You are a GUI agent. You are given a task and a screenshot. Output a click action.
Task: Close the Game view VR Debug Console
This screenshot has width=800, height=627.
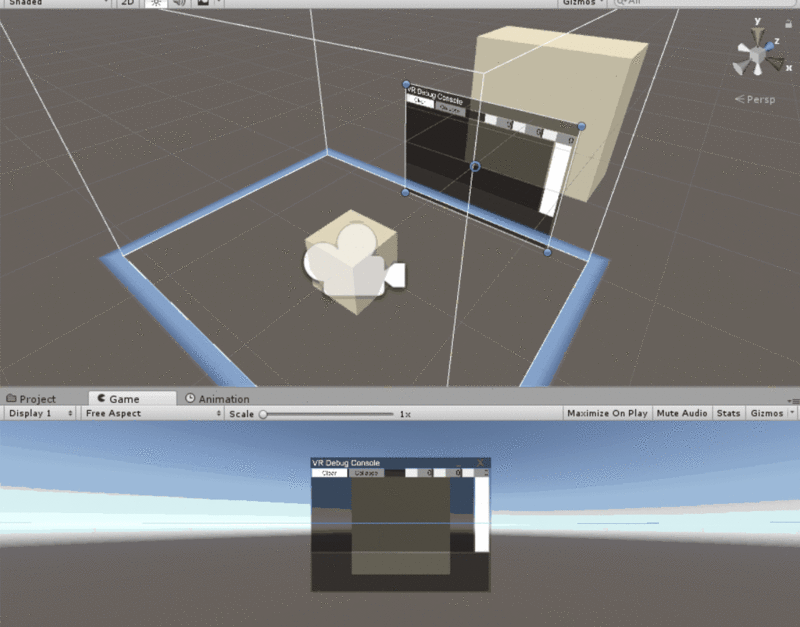(480, 463)
